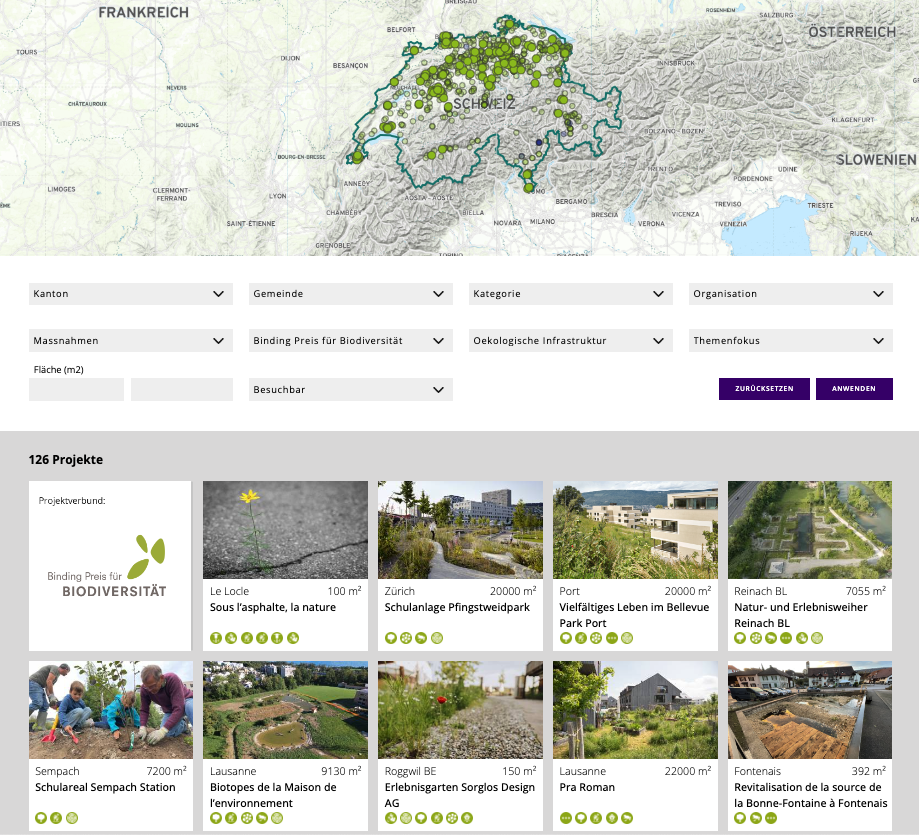
Task: Click first category icon under Schulareal Sempach Station
Action: [x=41, y=818]
